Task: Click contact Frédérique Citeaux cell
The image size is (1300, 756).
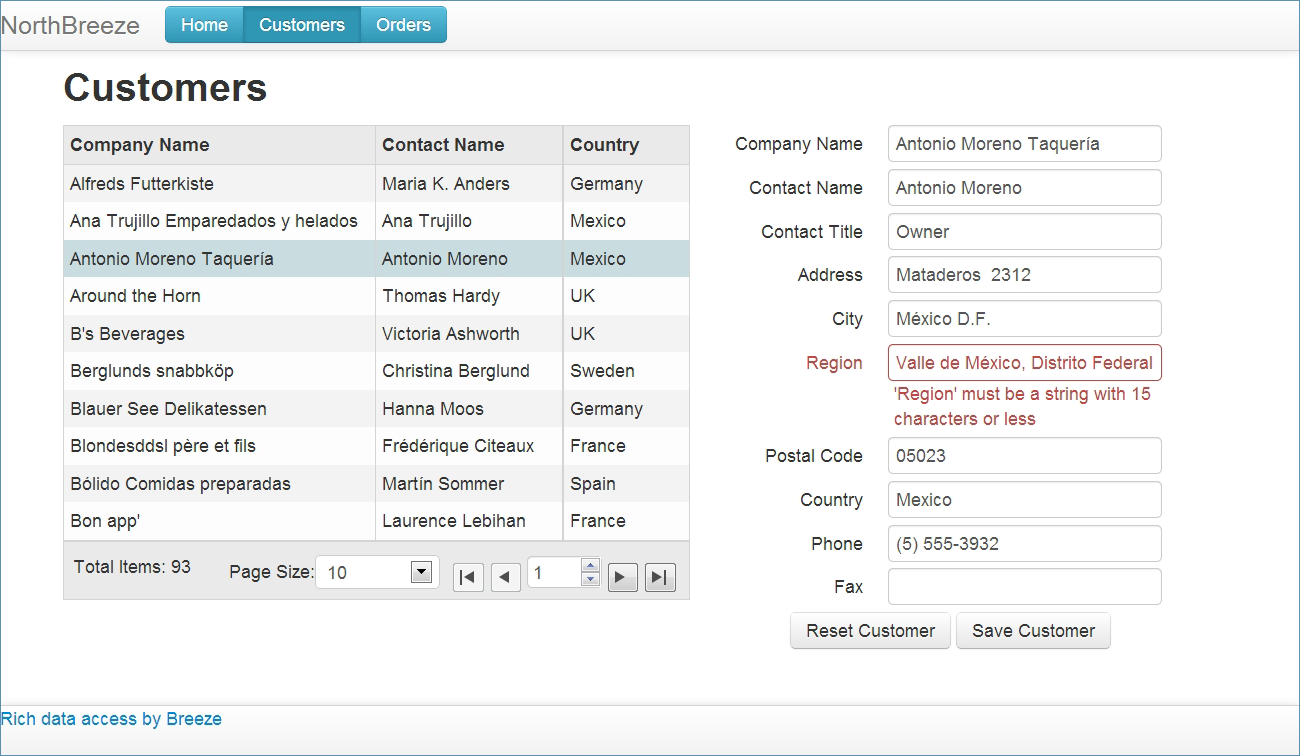Action: 469,446
